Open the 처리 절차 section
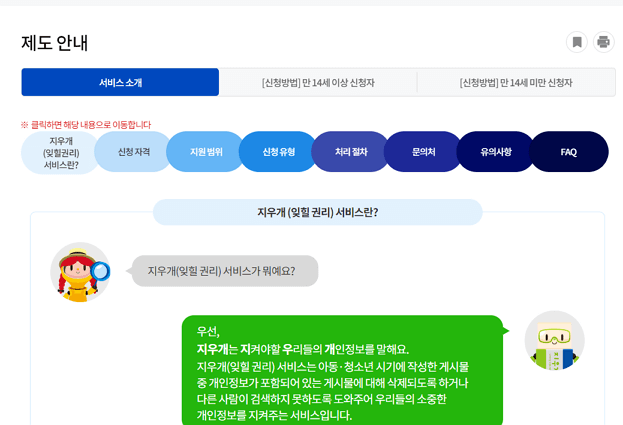 pyautogui.click(x=351, y=152)
